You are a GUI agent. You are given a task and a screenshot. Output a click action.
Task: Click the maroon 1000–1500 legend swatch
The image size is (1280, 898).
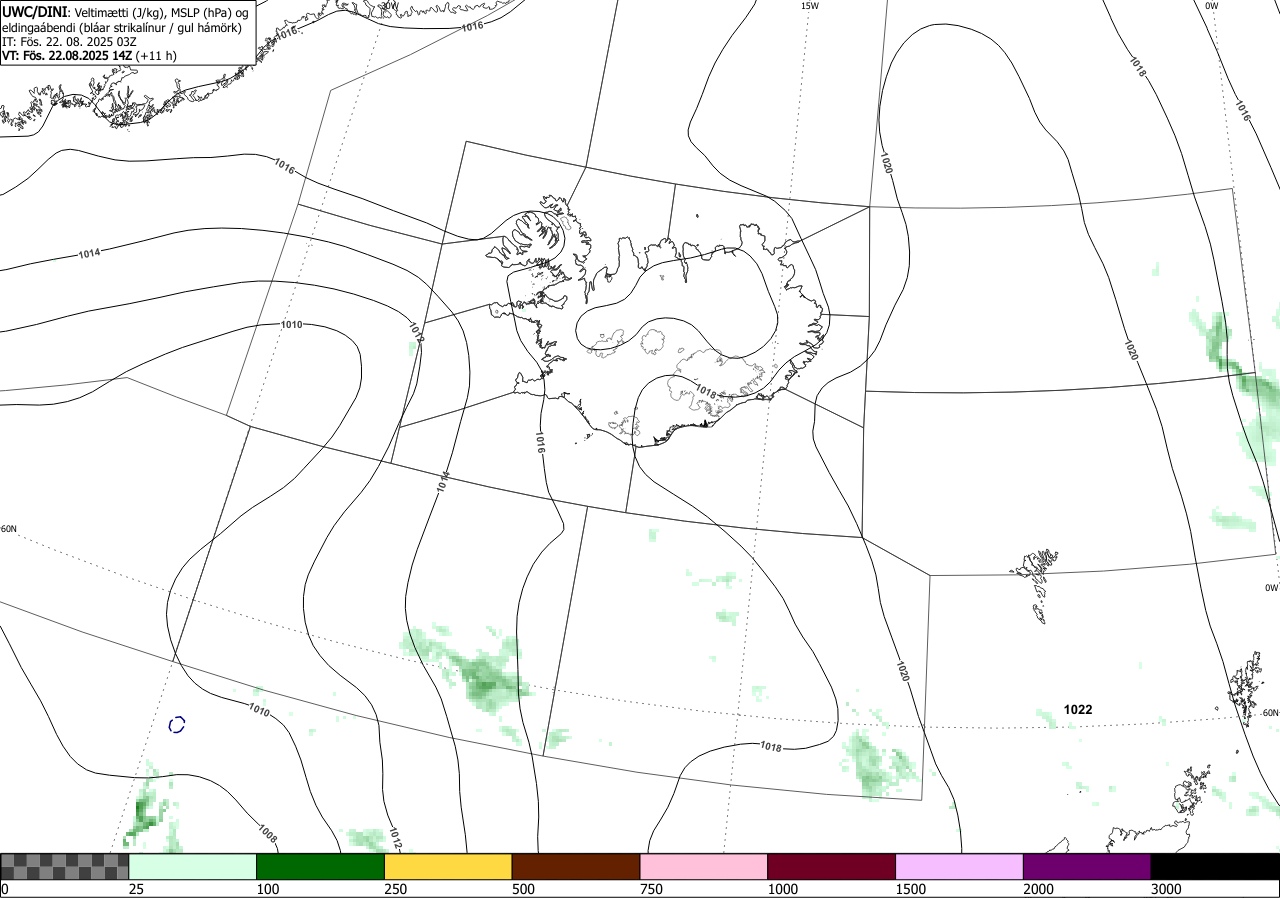pos(832,866)
